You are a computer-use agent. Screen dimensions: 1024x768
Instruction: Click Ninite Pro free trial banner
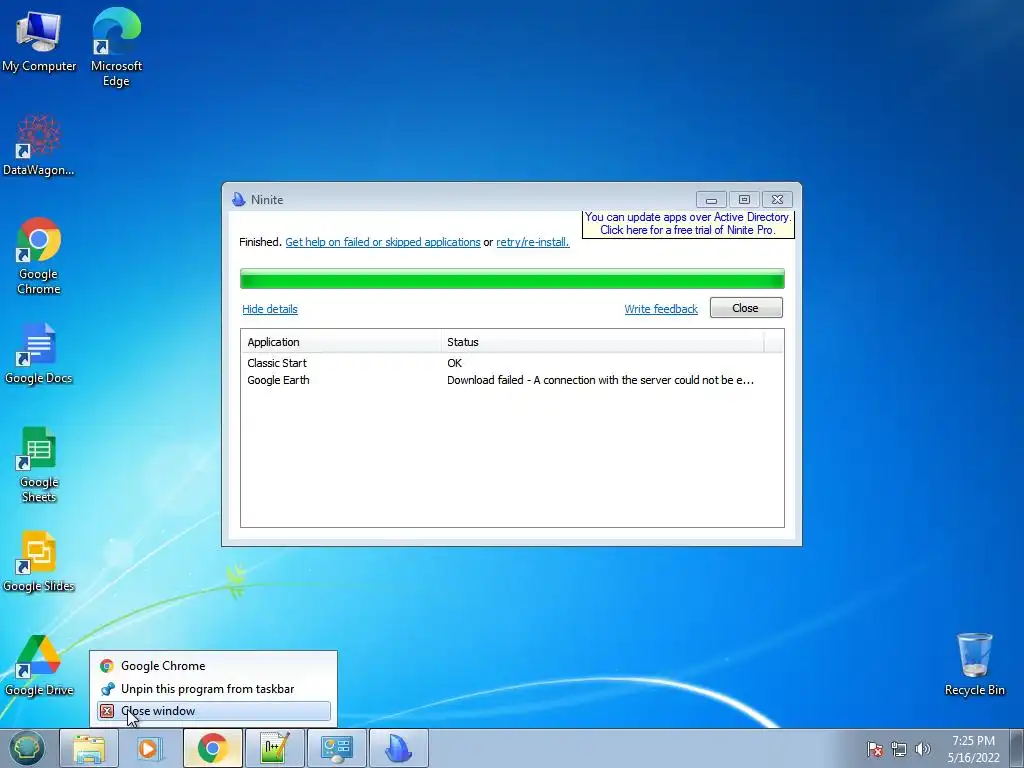(x=688, y=223)
